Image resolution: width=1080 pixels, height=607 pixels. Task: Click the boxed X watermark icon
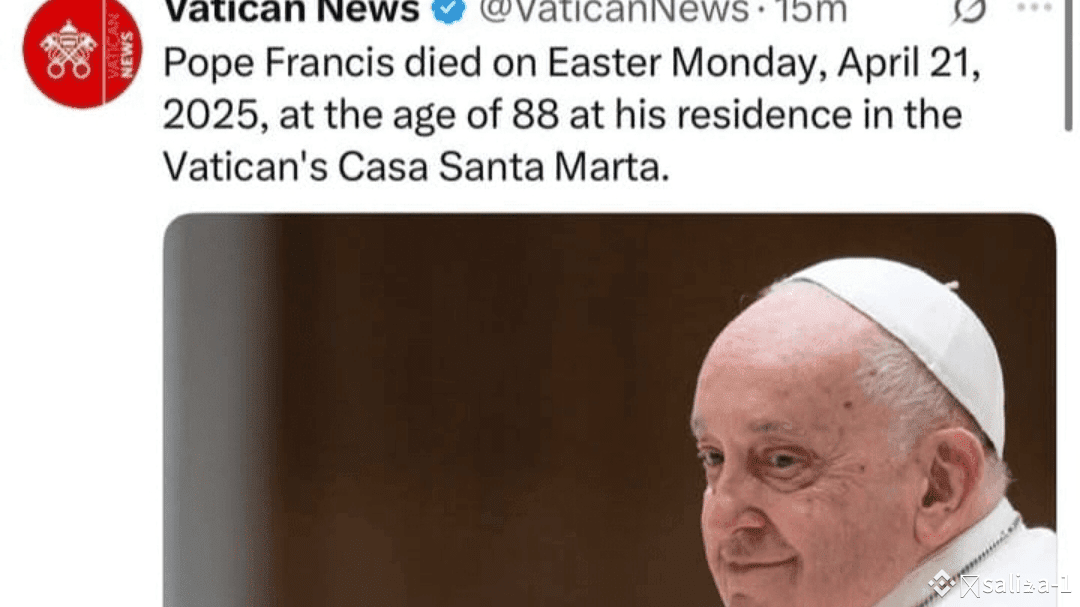[x=970, y=586]
